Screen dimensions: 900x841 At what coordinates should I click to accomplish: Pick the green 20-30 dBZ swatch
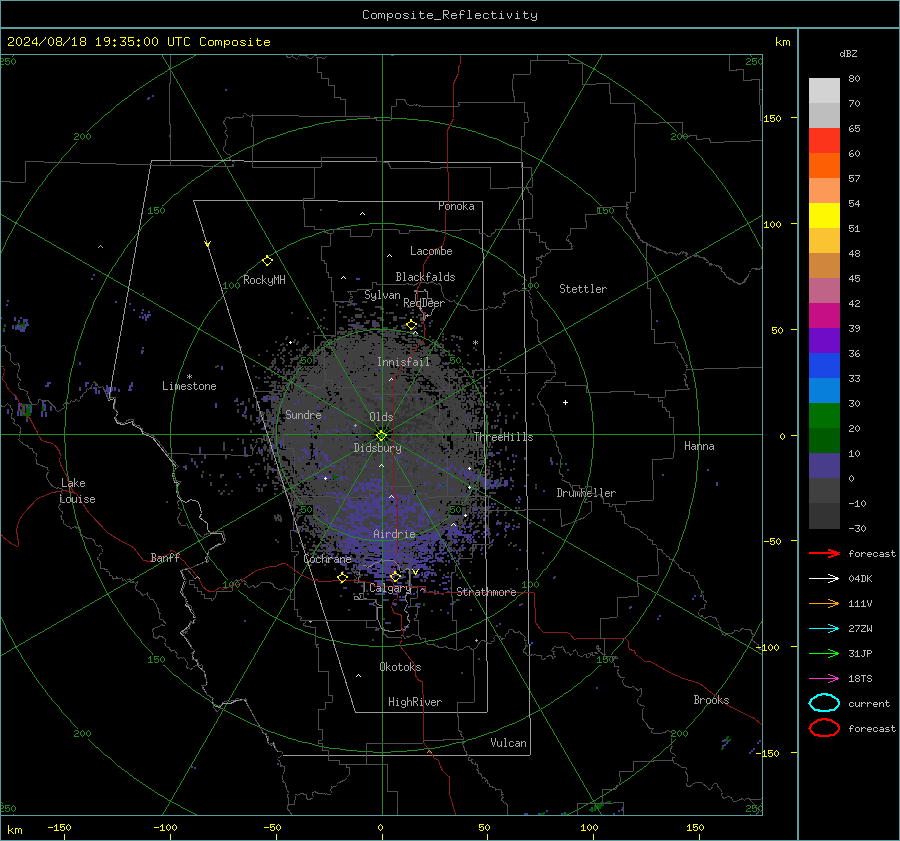[x=824, y=416]
